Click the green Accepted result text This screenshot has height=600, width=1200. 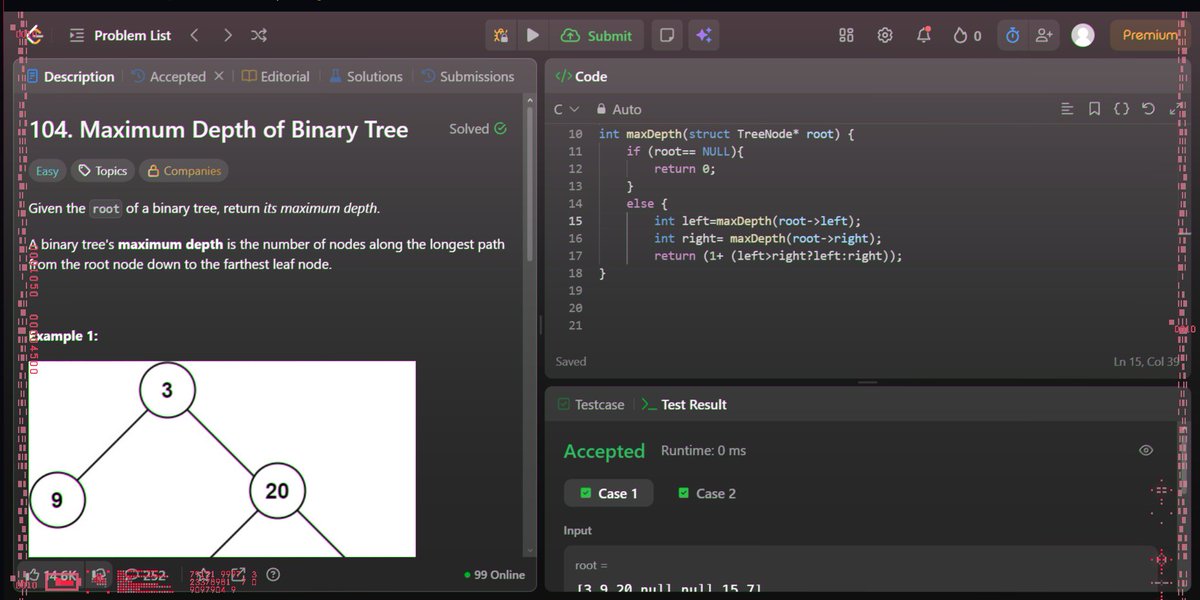(604, 452)
